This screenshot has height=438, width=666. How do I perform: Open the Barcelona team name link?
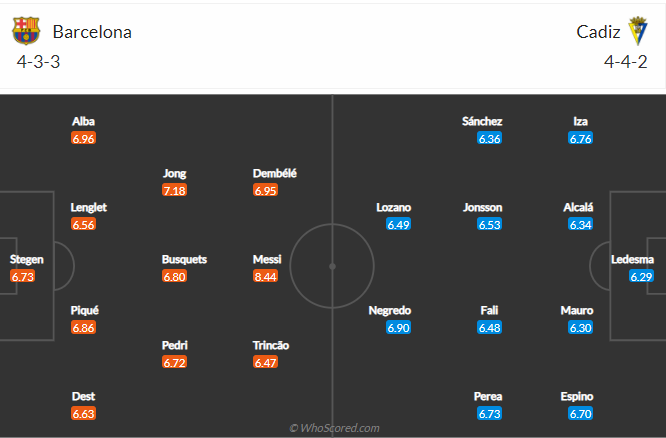point(92,31)
